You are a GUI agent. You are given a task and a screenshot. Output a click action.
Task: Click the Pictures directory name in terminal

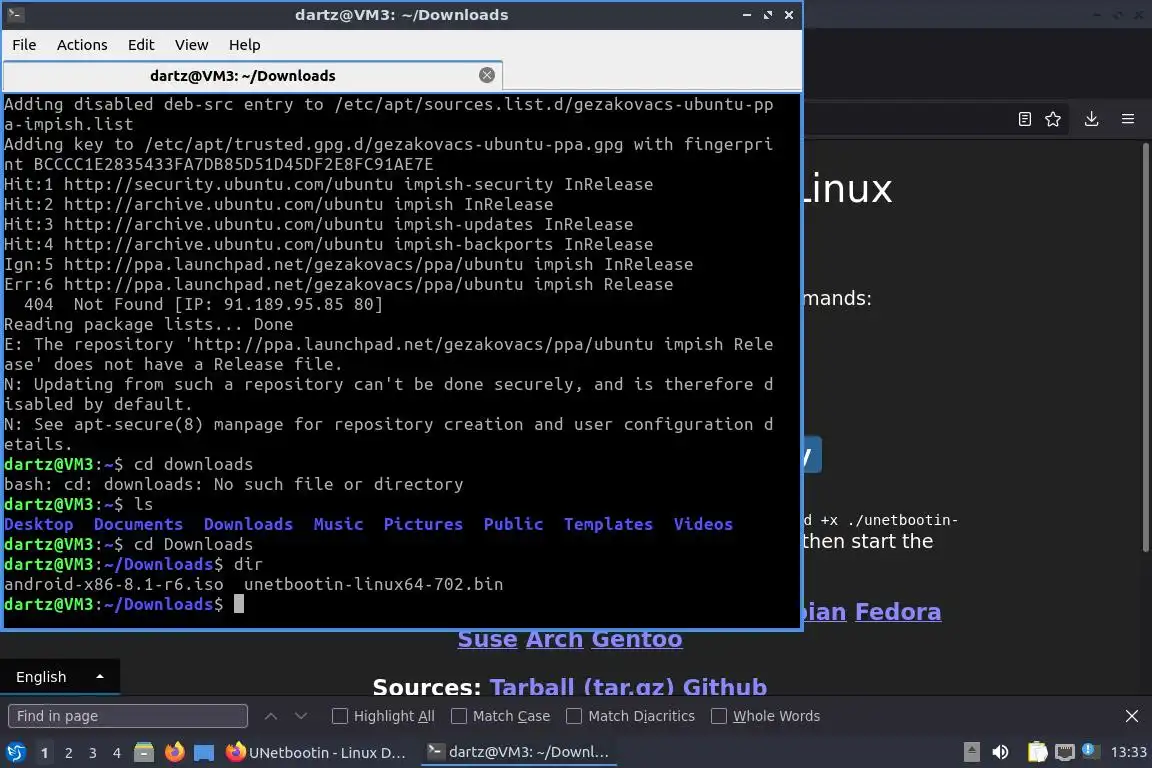coord(423,524)
